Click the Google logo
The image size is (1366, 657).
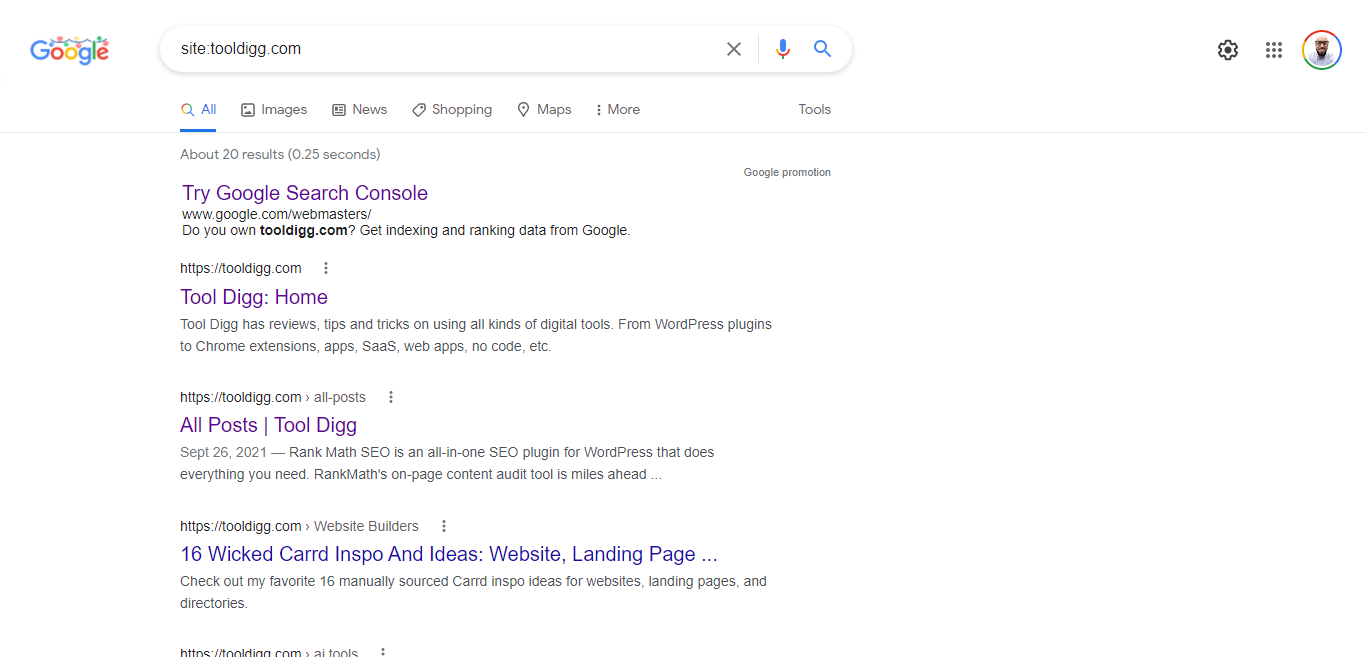[69, 49]
